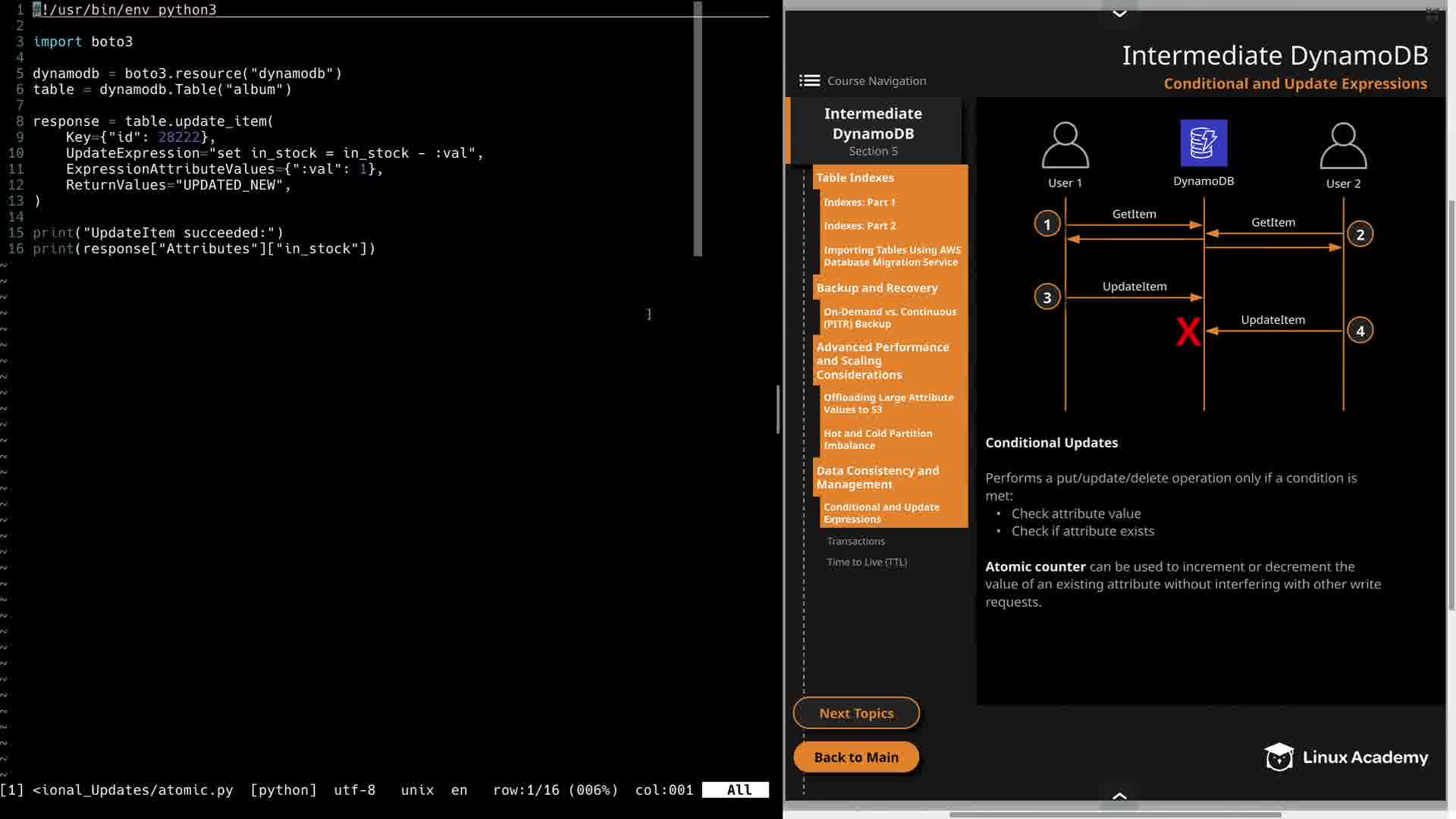Click the horizontal scrollbar at bottom
The width and height of the screenshot is (1456, 819).
click(x=1115, y=814)
